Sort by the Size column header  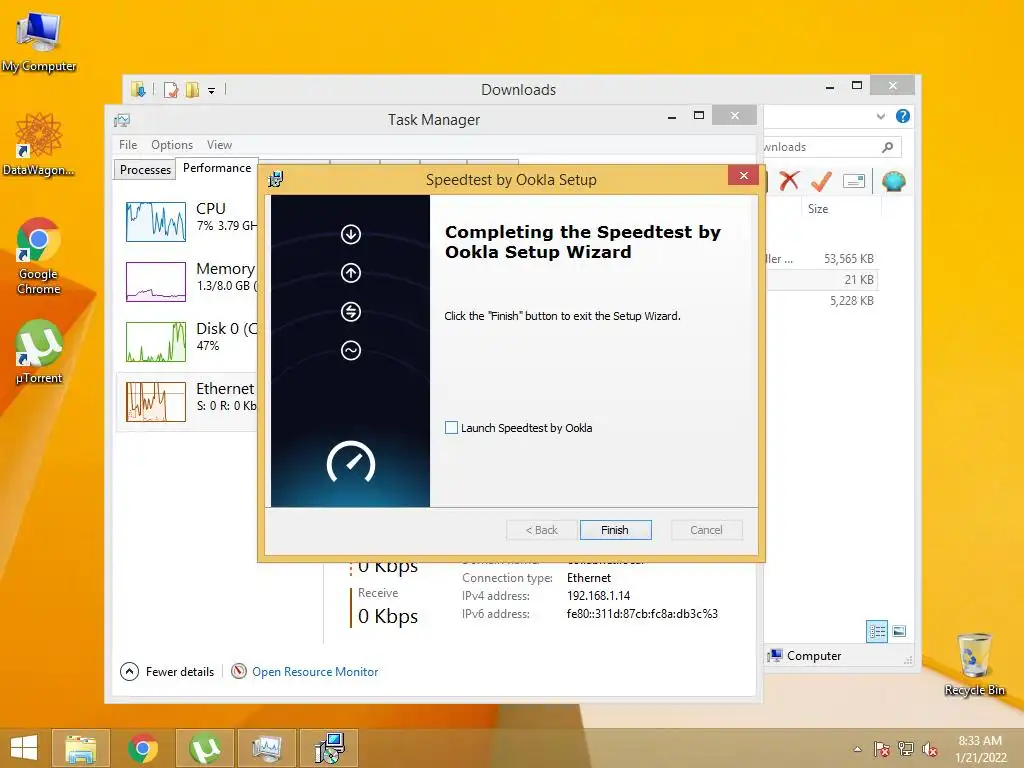842,208
